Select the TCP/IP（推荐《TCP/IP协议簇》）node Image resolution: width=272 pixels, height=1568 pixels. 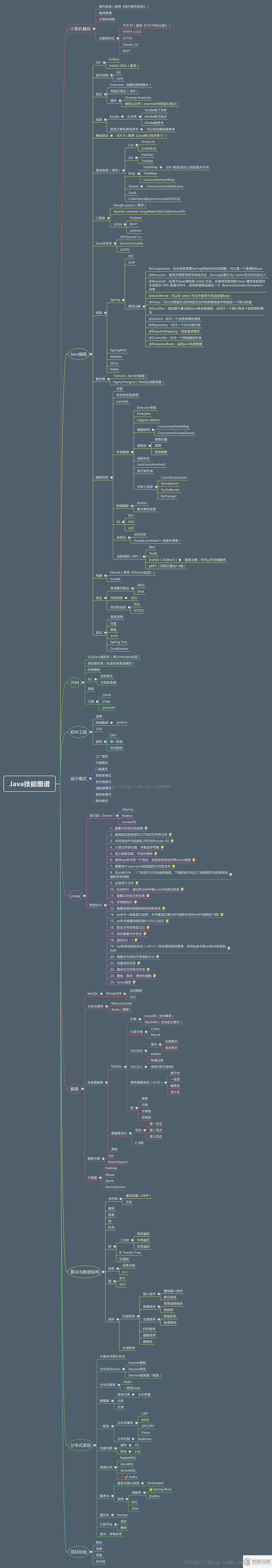point(146,26)
